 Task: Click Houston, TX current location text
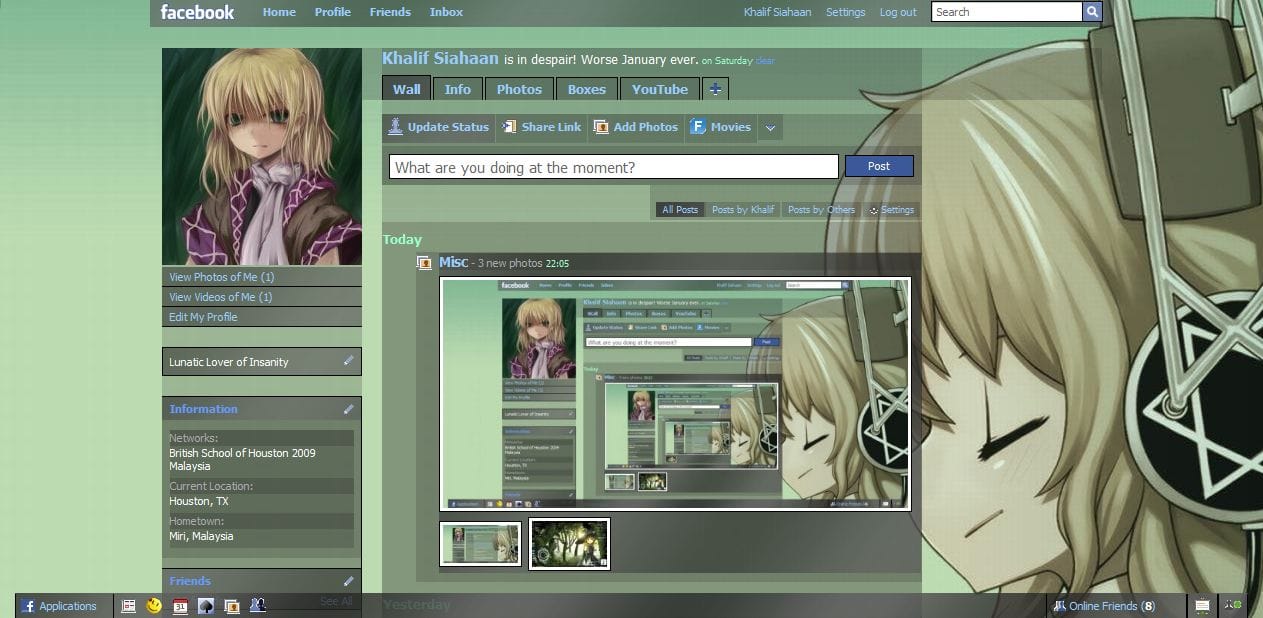(199, 501)
